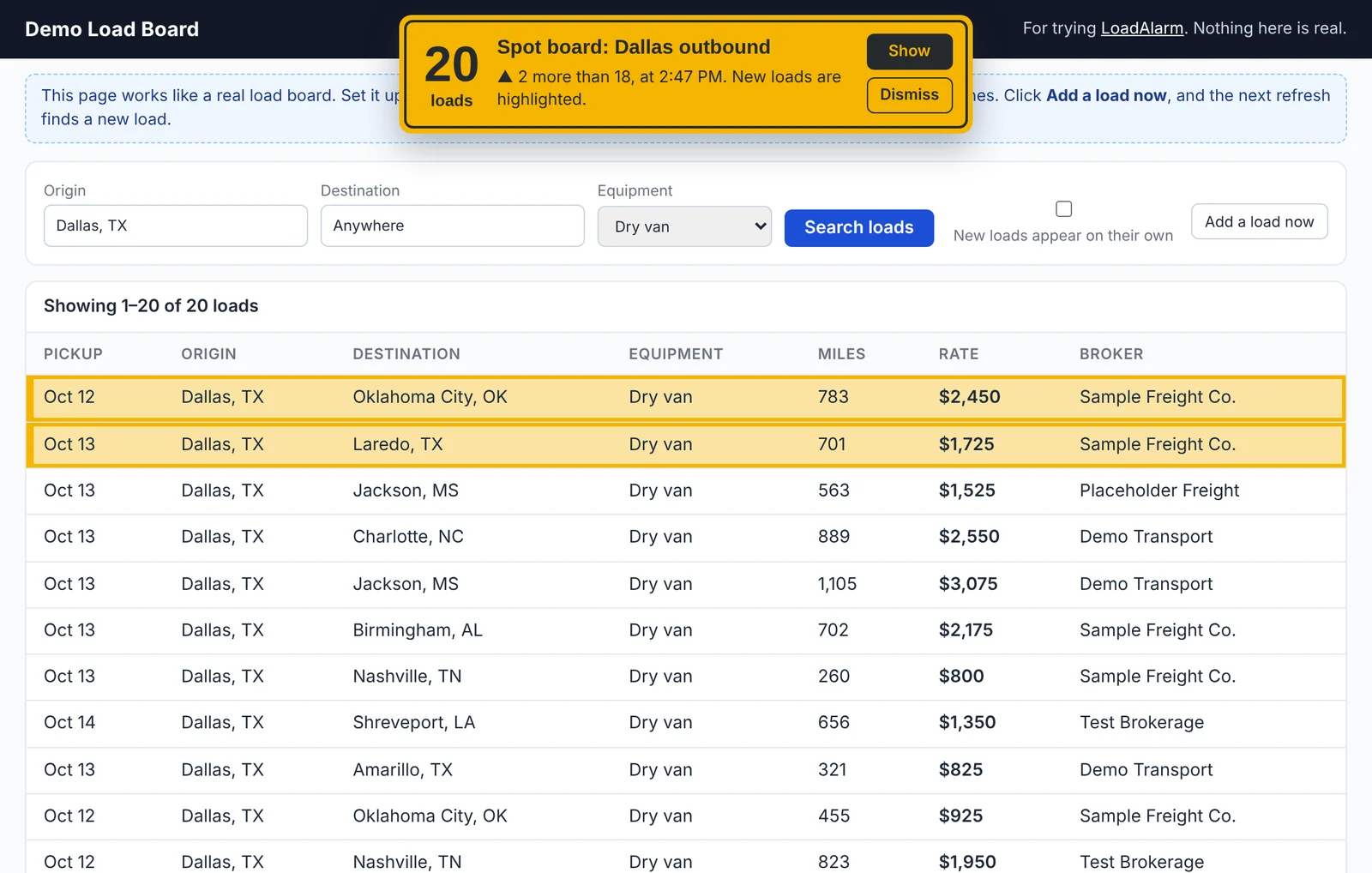
Task: Click Add a load now button
Action: click(1259, 221)
